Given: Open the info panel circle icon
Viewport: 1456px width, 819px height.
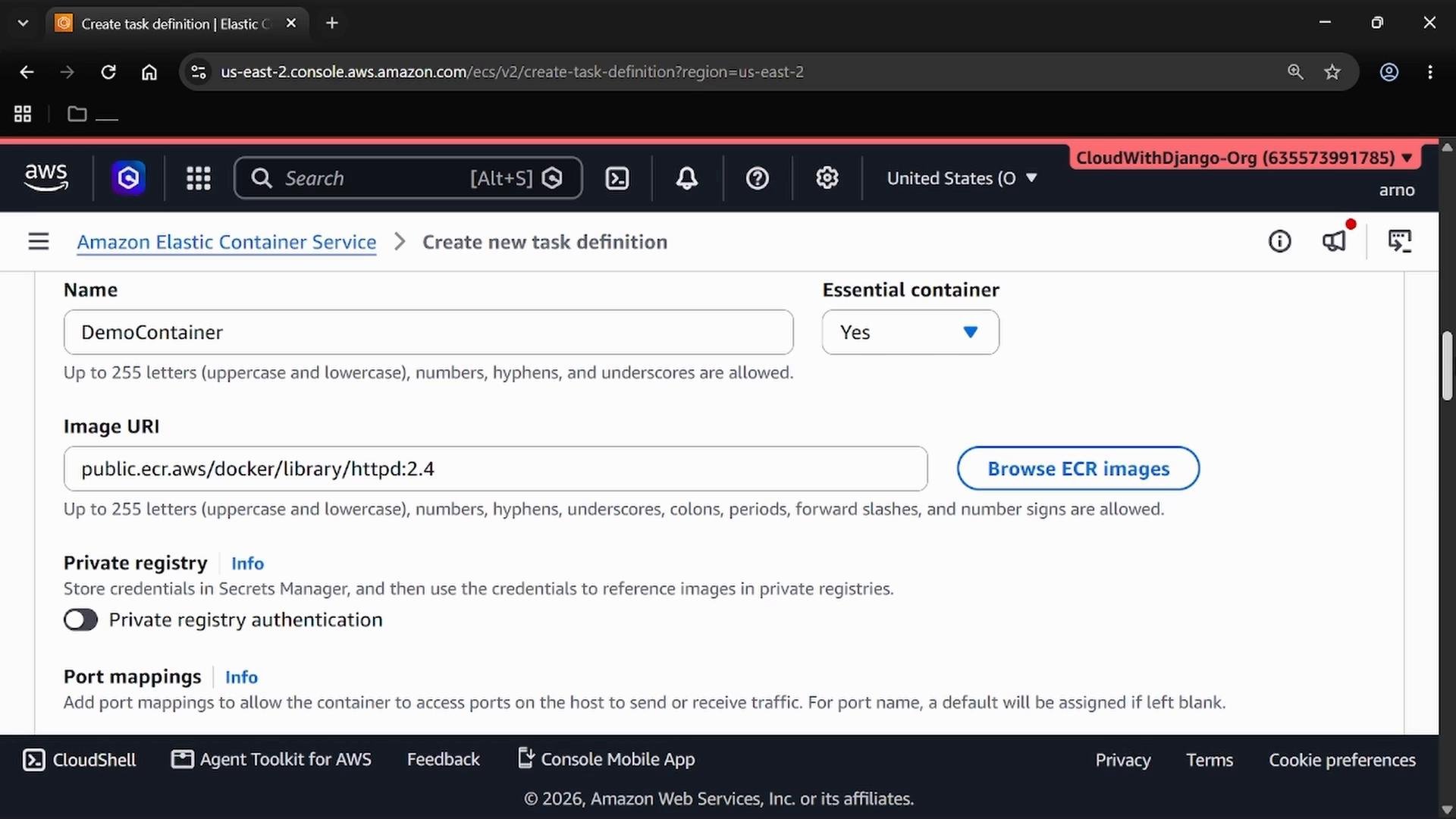Looking at the screenshot, I should pos(1280,242).
